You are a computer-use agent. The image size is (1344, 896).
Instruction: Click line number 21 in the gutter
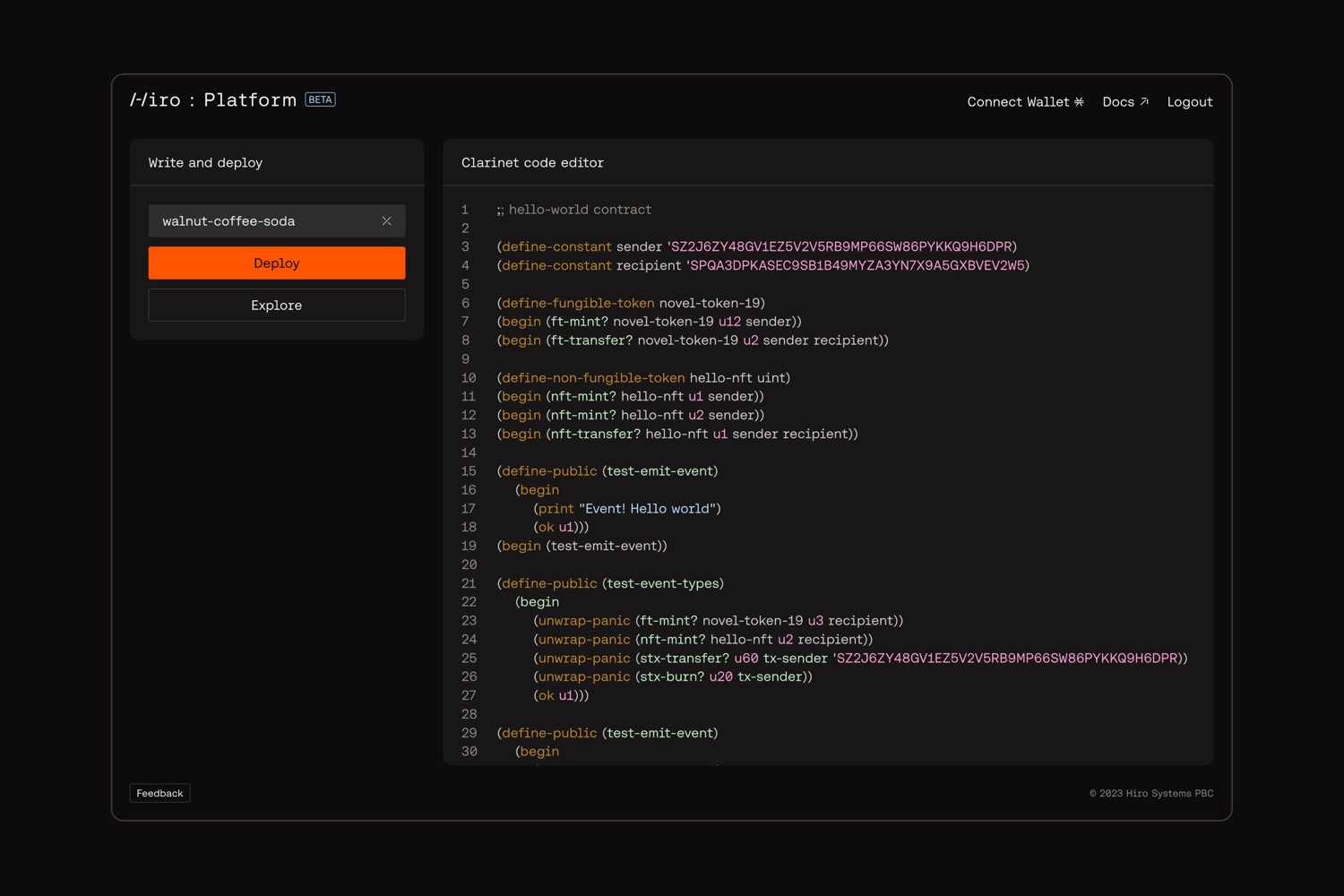click(x=469, y=583)
